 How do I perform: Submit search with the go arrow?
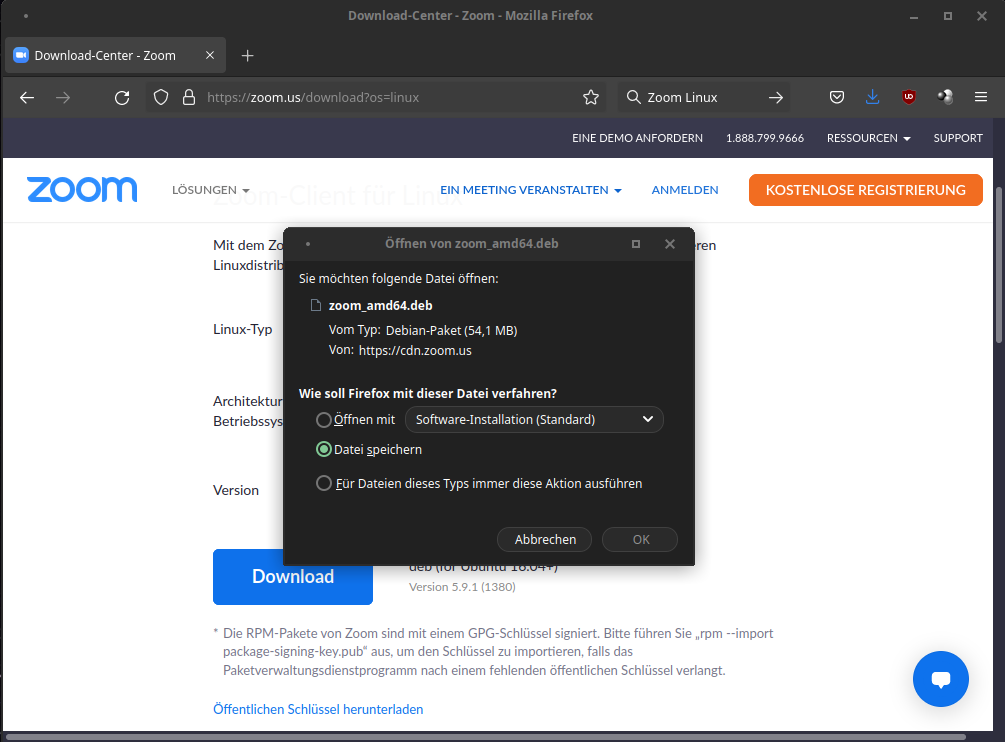pyautogui.click(x=776, y=97)
